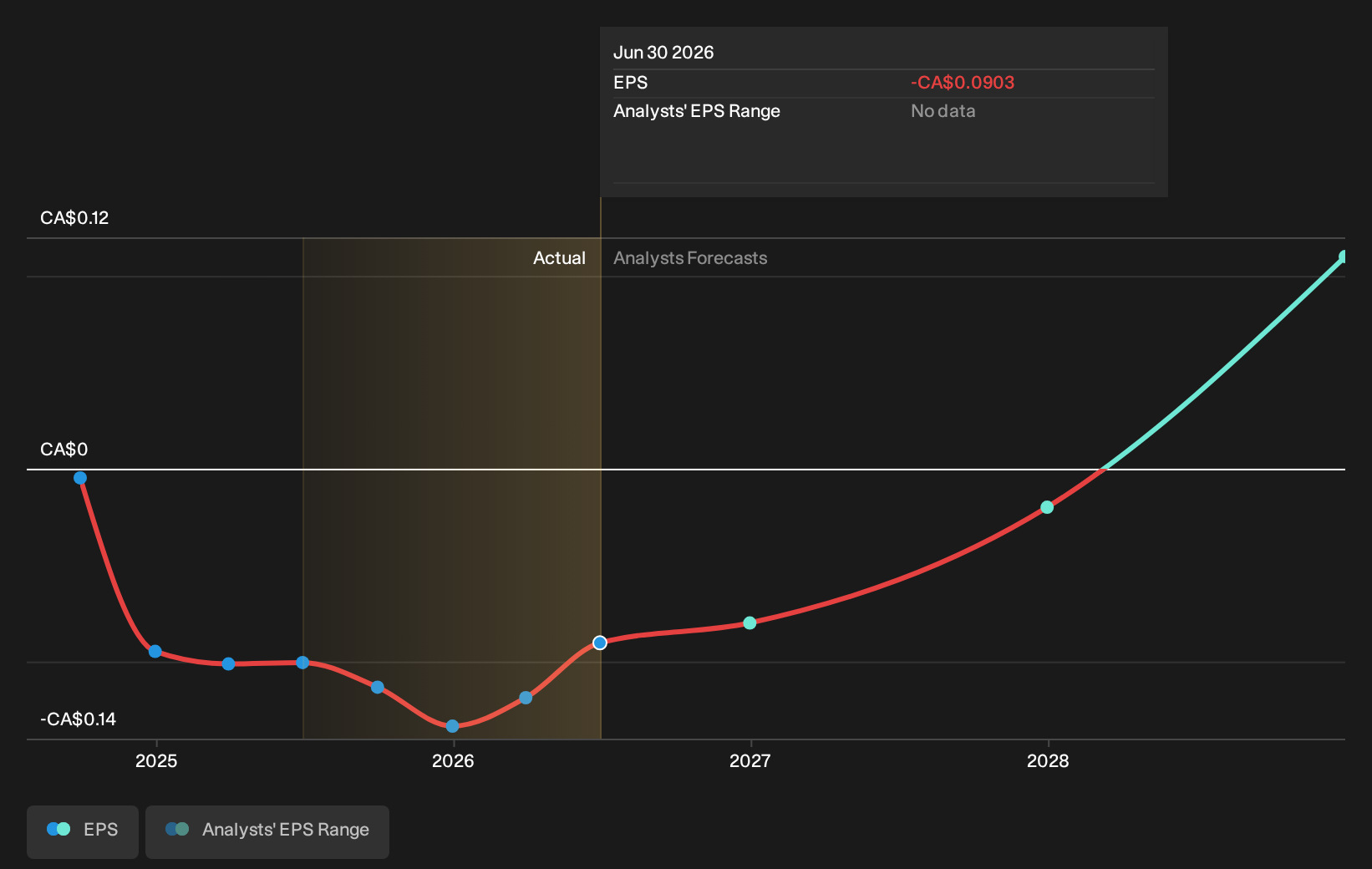Select the Jun 30 2026 highlighted data point
The image size is (1372, 869).
click(600, 643)
